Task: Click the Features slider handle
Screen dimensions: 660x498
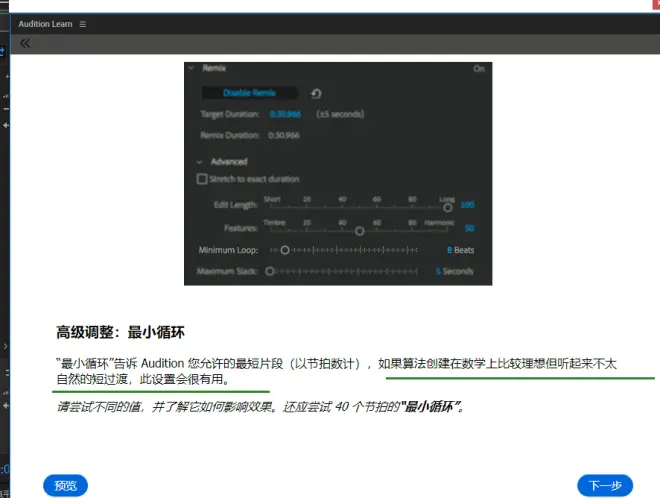Action: tap(359, 231)
